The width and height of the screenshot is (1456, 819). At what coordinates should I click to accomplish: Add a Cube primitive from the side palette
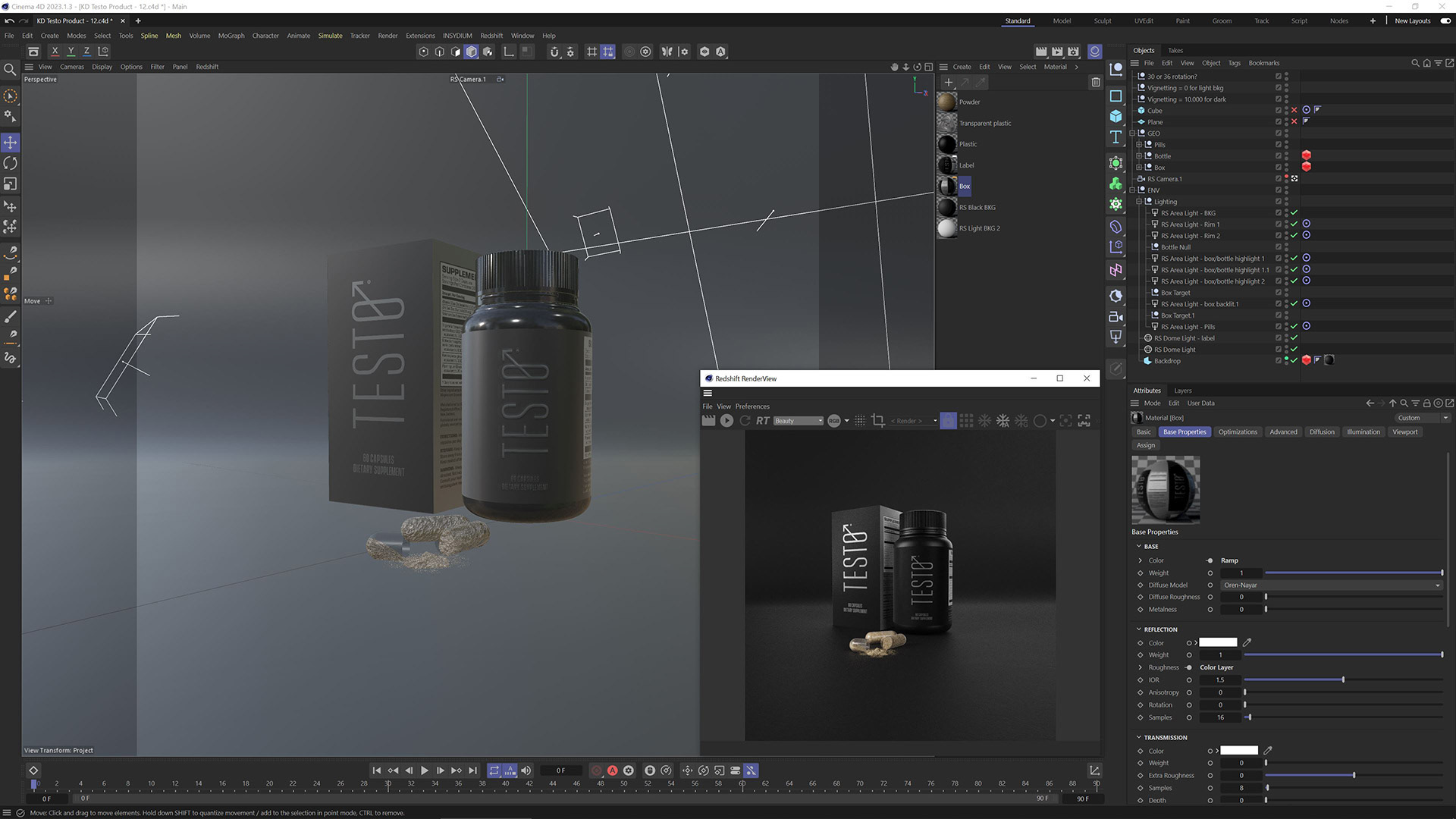(1116, 116)
